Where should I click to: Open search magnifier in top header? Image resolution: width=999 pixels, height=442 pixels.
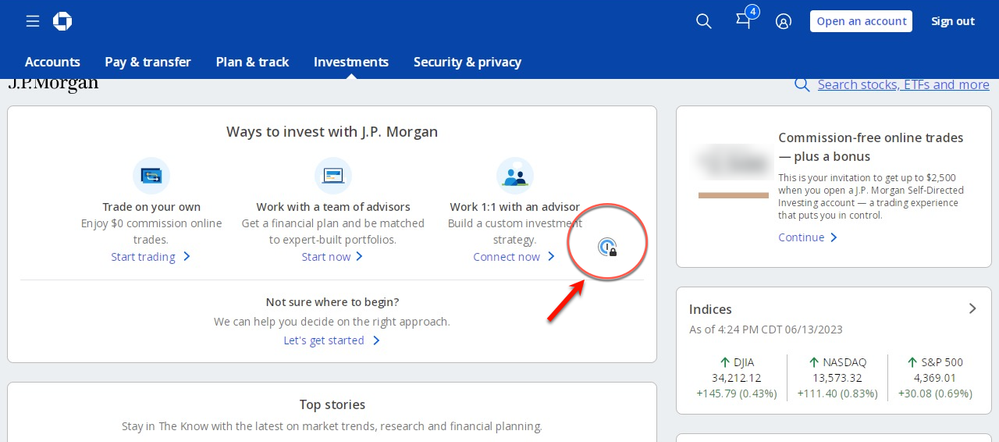click(x=704, y=21)
